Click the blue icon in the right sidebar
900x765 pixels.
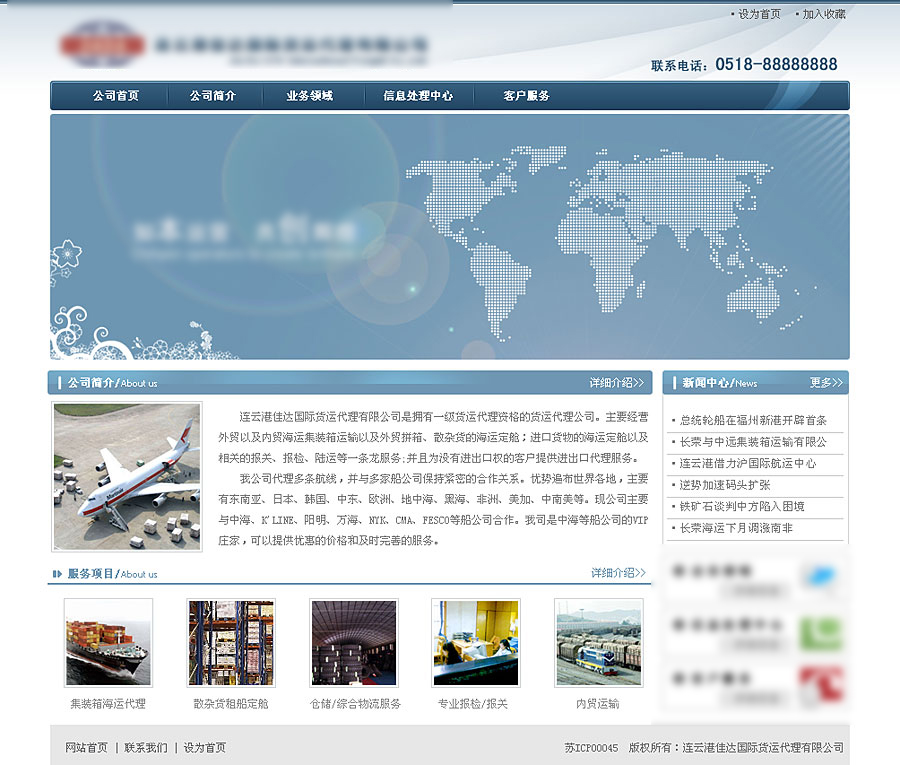(x=822, y=576)
